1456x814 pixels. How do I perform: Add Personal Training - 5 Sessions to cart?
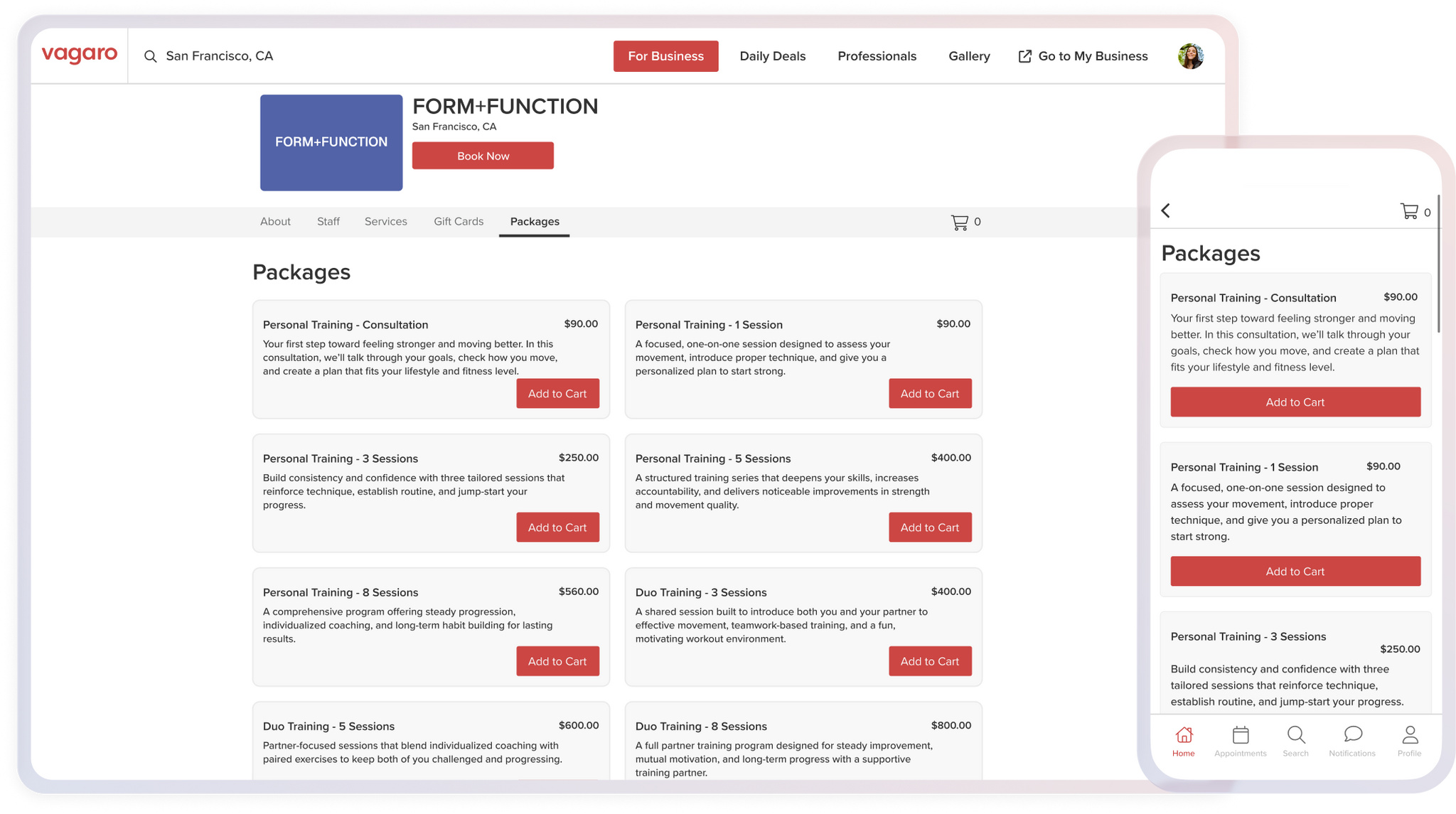tap(930, 528)
